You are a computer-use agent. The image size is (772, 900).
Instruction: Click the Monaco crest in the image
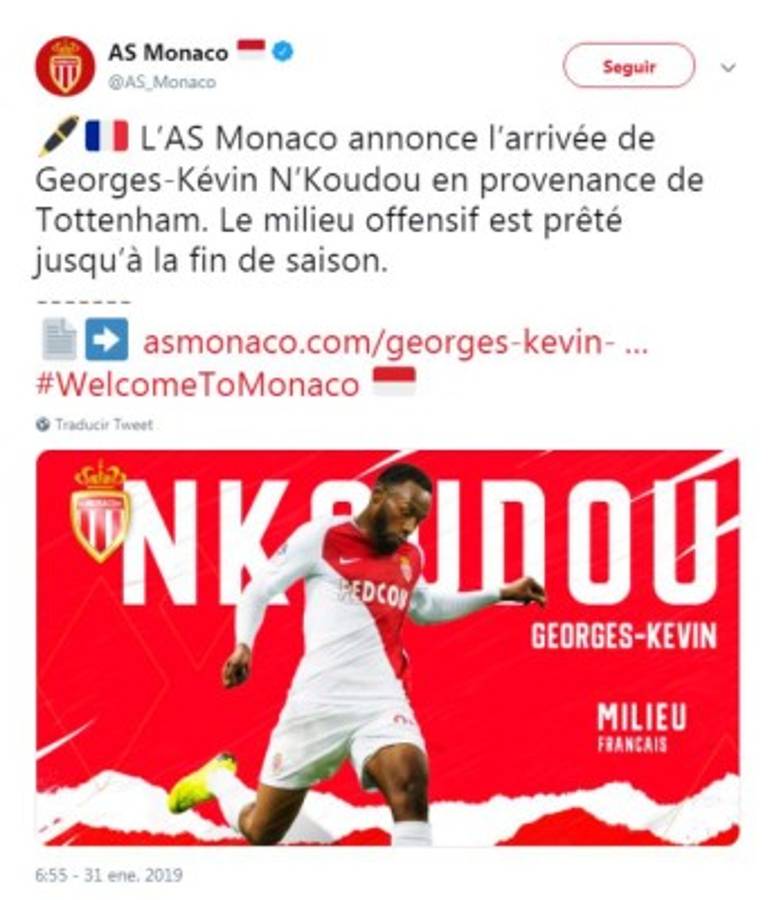[101, 511]
